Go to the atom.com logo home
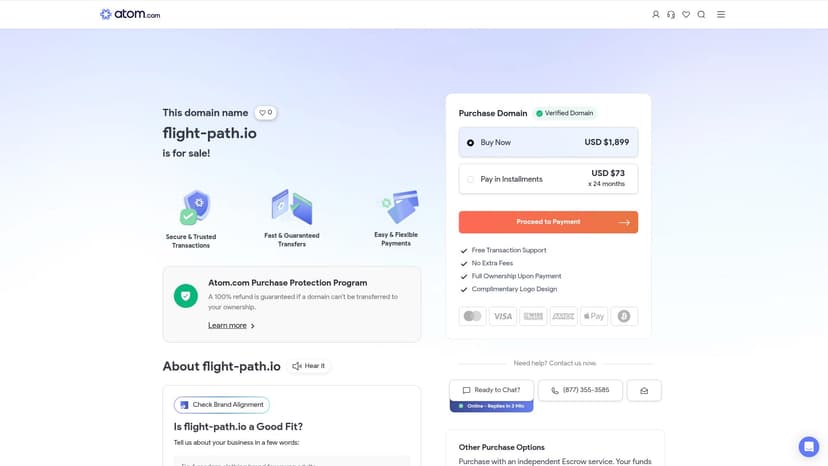The width and height of the screenshot is (828, 466). pyautogui.click(x=130, y=14)
